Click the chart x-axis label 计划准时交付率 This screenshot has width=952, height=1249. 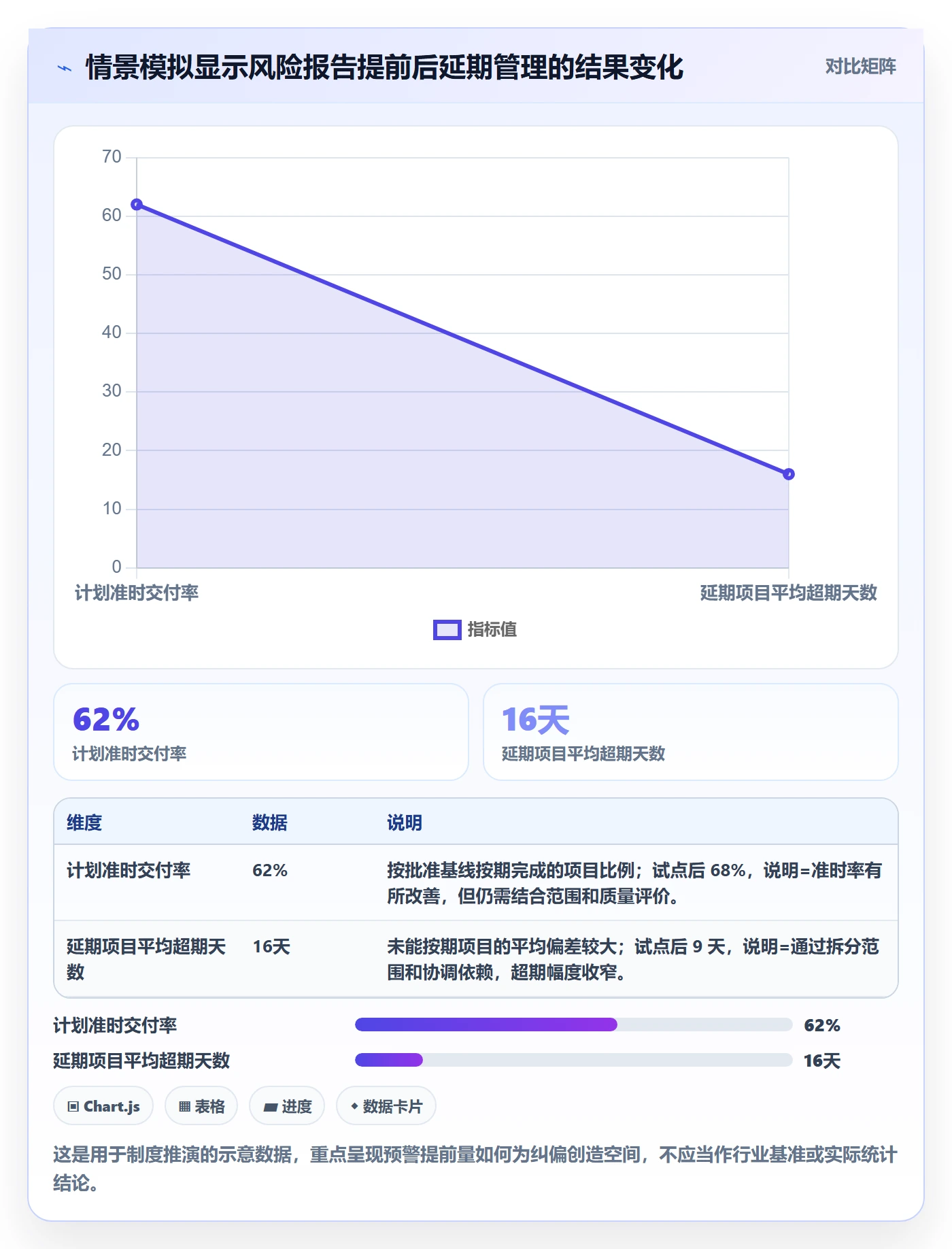coord(137,593)
